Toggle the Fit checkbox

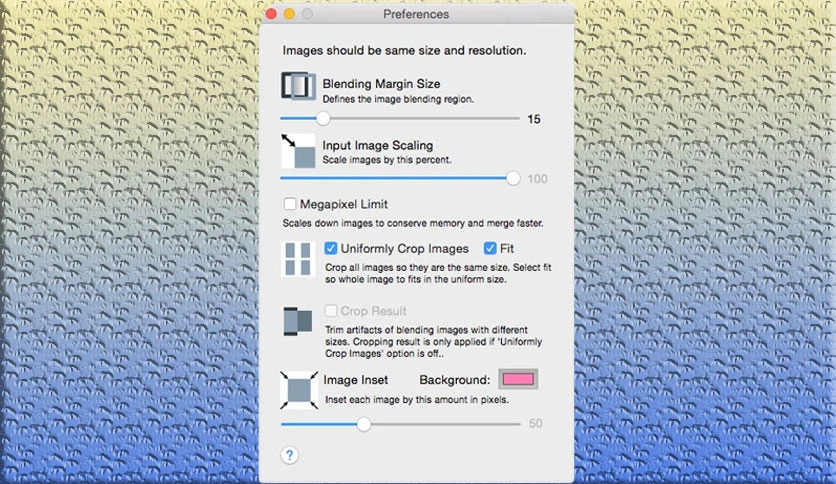coord(490,248)
